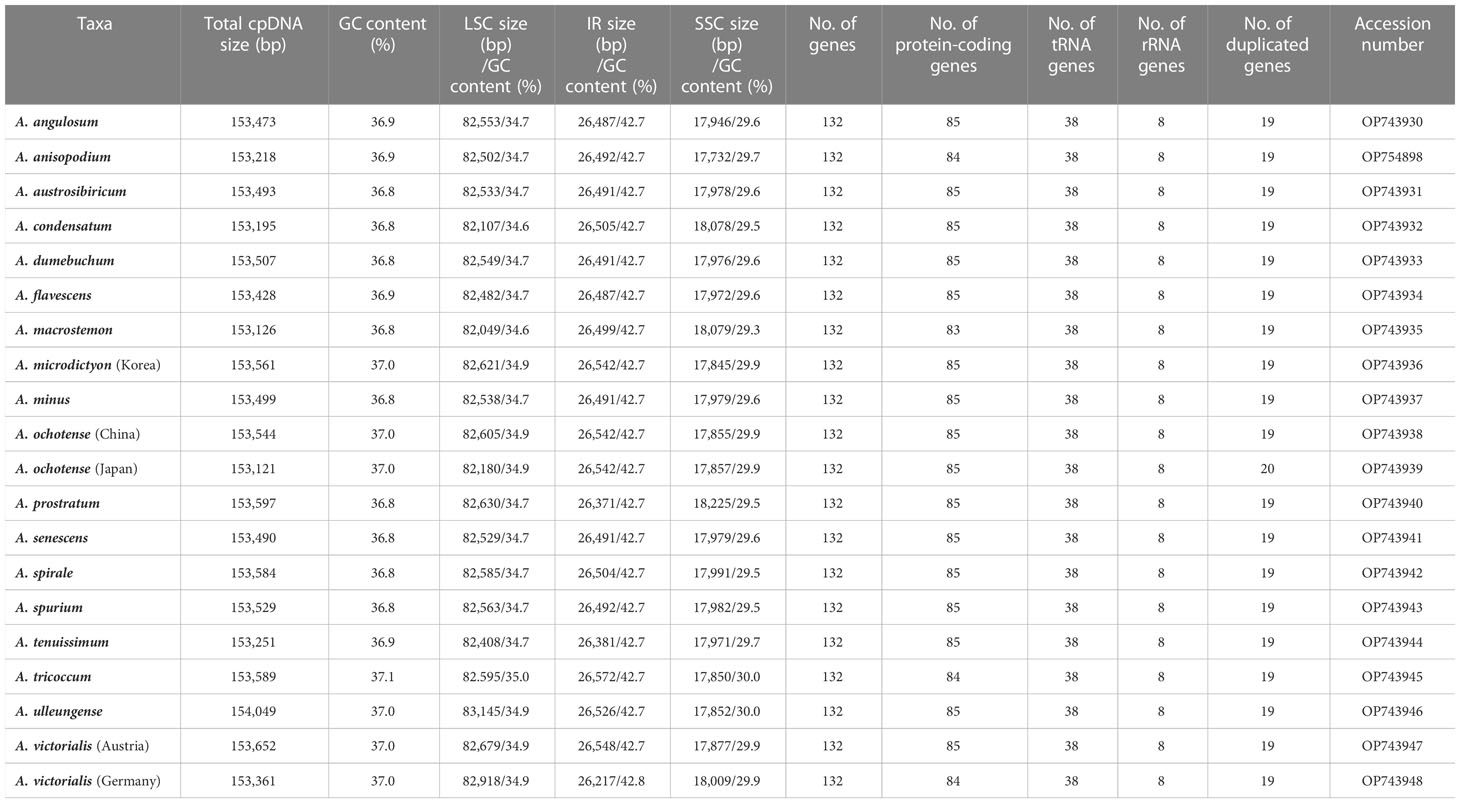Click total size value 153,473

[x=254, y=122]
